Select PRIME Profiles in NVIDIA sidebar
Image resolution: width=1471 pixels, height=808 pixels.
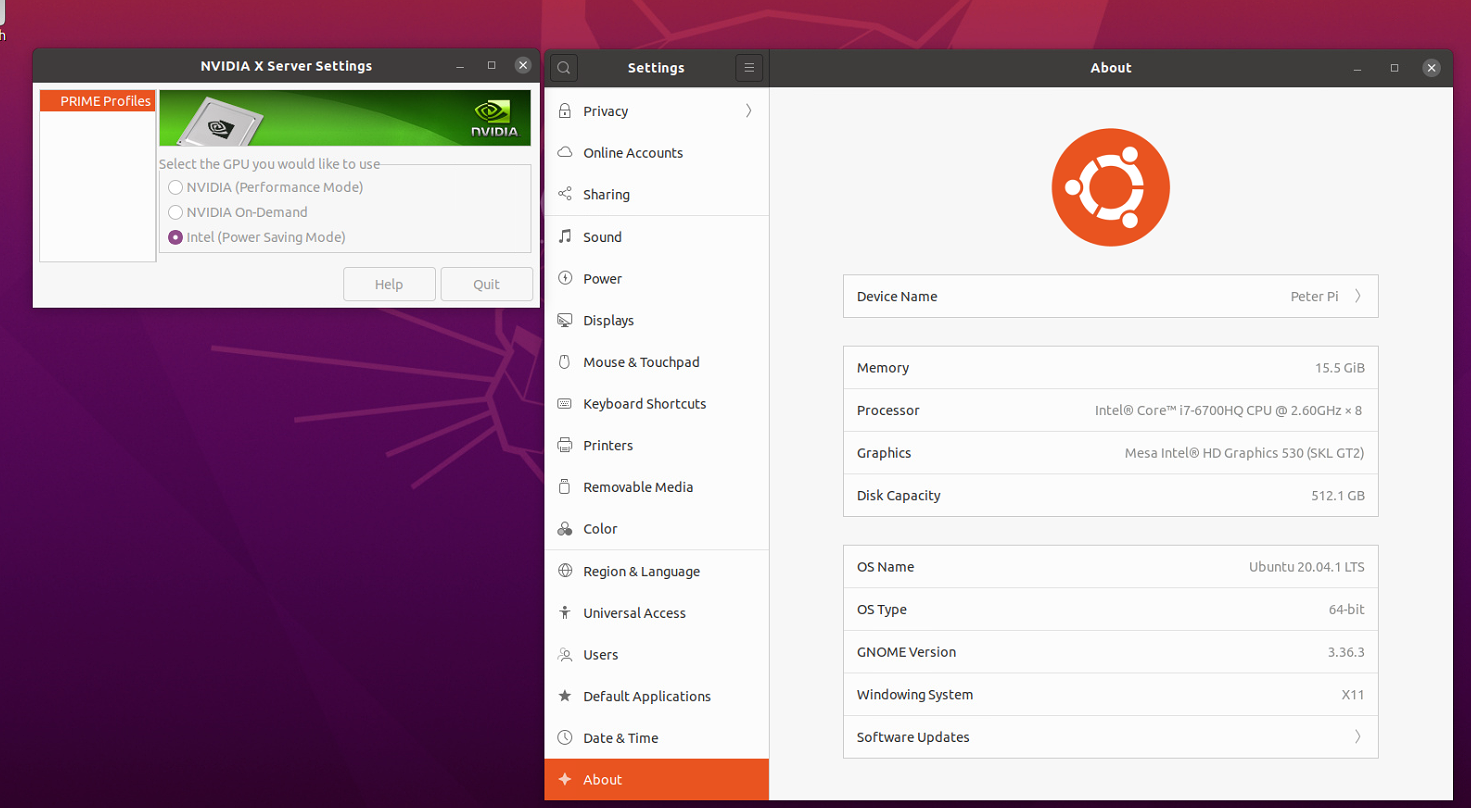point(98,101)
